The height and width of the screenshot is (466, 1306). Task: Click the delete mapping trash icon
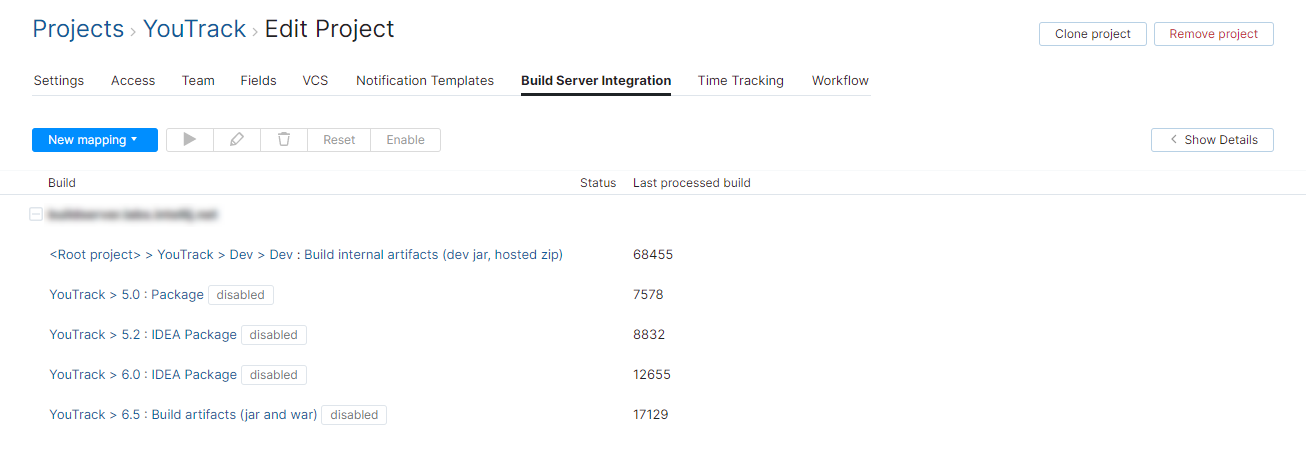point(284,140)
